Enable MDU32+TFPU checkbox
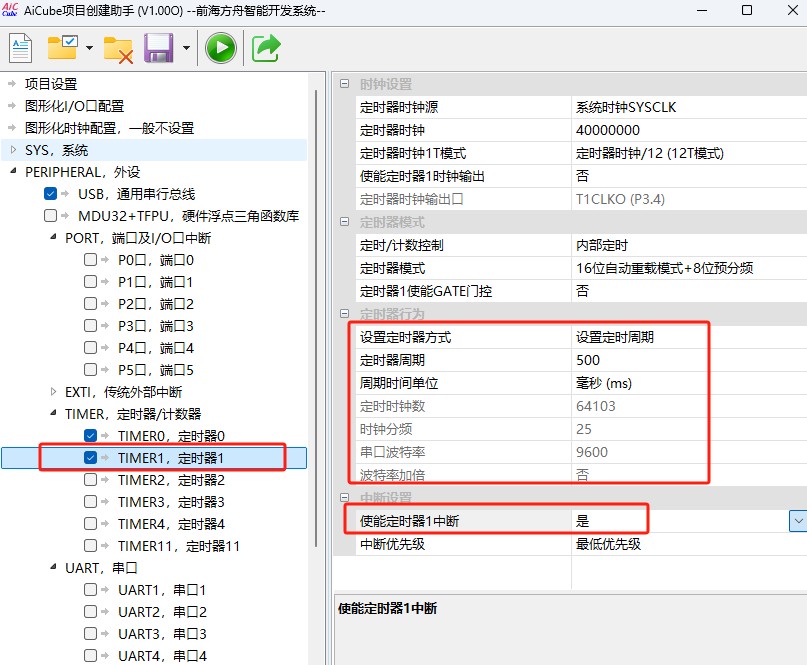Image resolution: width=807 pixels, height=665 pixels. point(50,216)
